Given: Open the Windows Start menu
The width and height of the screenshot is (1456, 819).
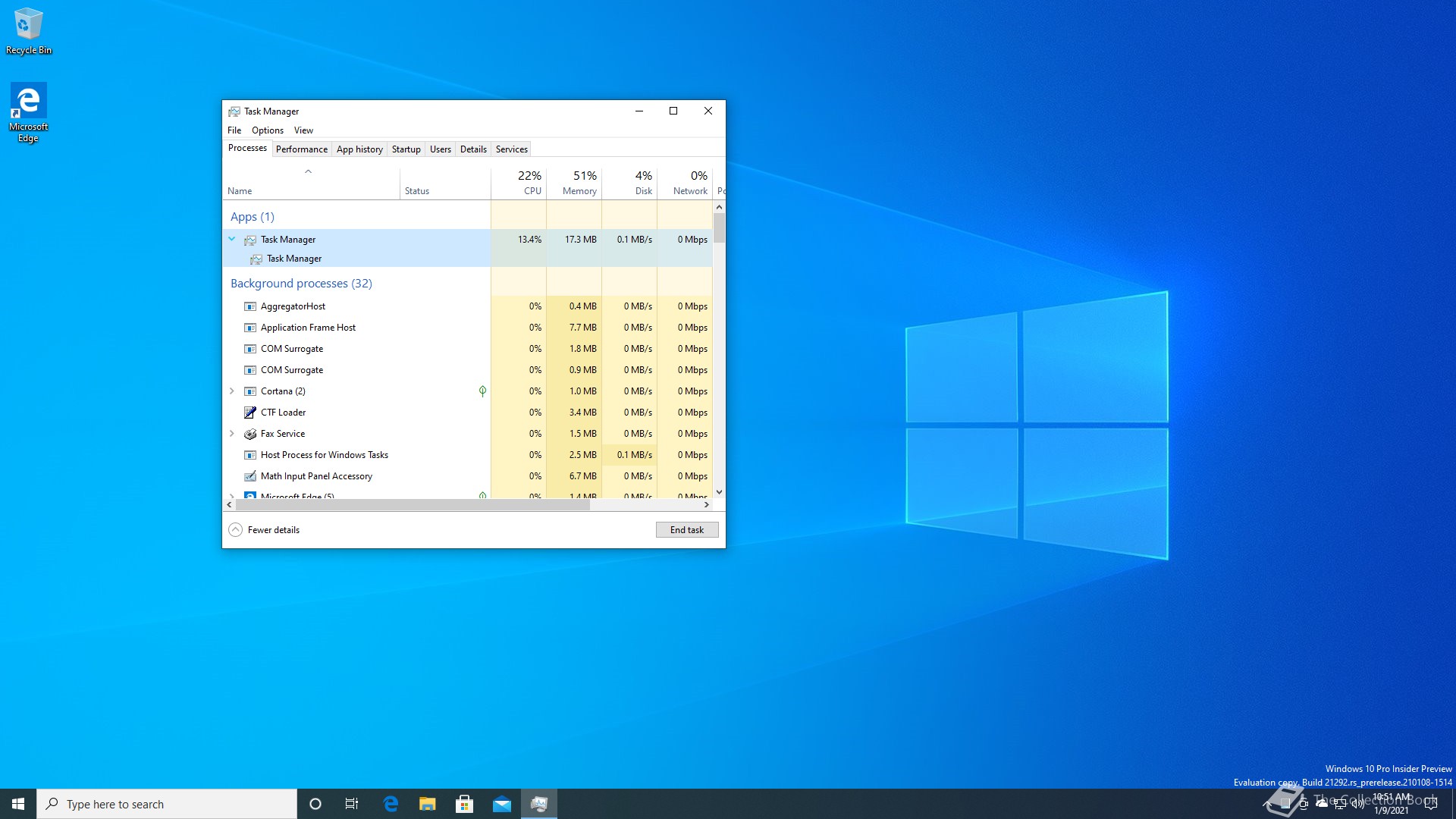Looking at the screenshot, I should point(18,804).
